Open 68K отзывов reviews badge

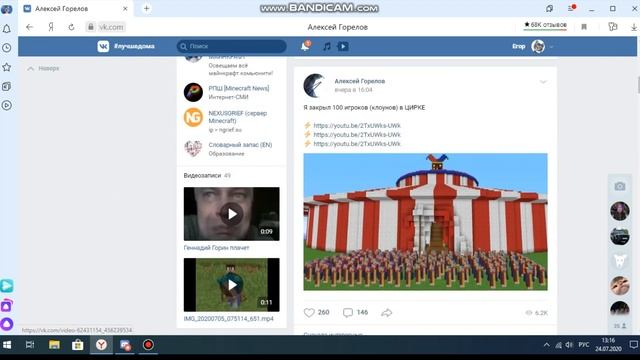tap(546, 25)
